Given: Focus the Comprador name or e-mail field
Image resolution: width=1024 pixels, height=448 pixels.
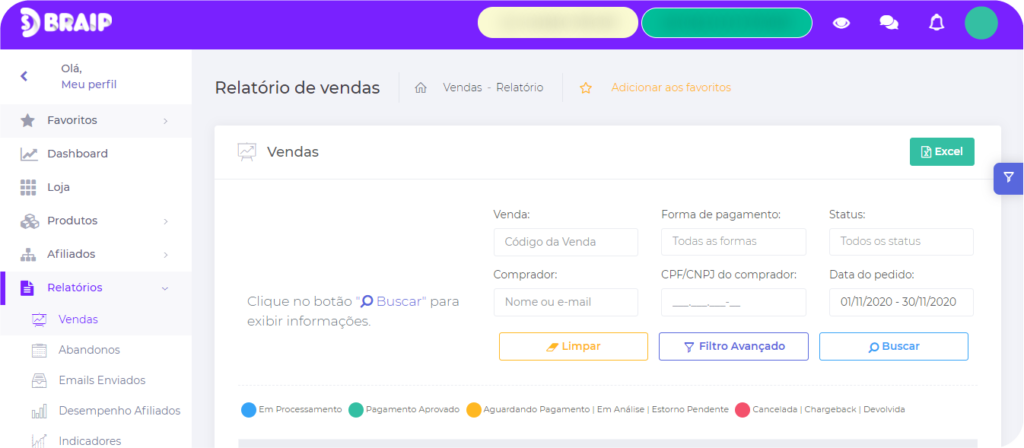Looking at the screenshot, I should 566,302.
